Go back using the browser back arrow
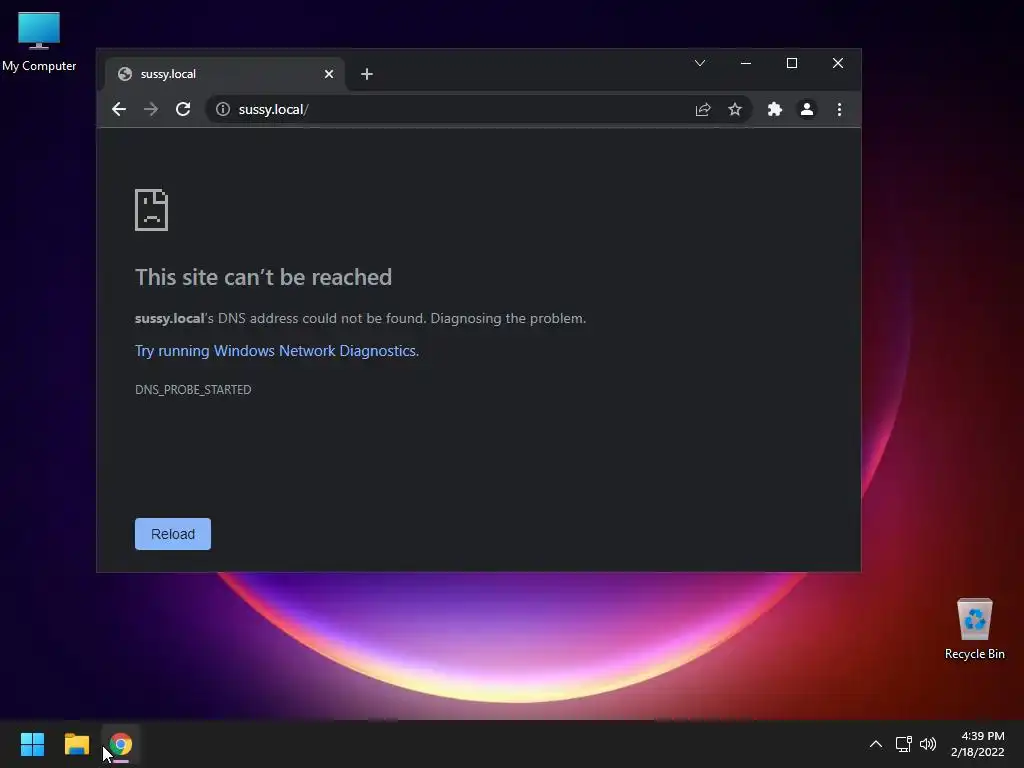1024x768 pixels. point(119,109)
